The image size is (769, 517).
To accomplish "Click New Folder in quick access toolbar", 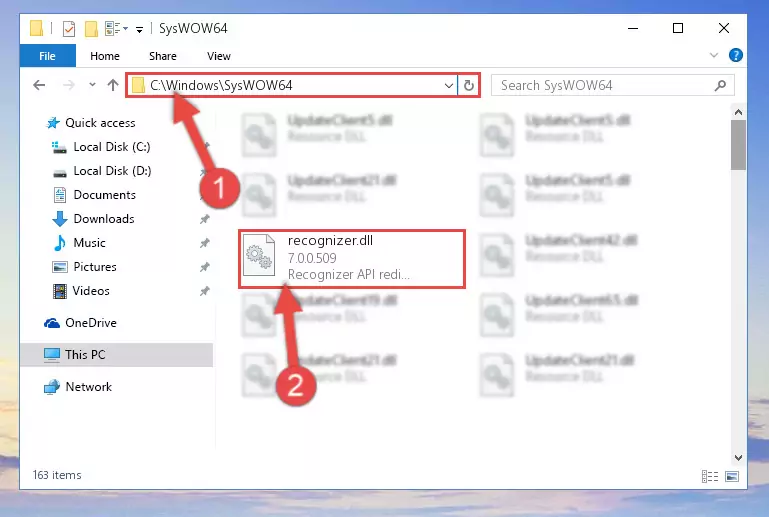I will tap(91, 29).
